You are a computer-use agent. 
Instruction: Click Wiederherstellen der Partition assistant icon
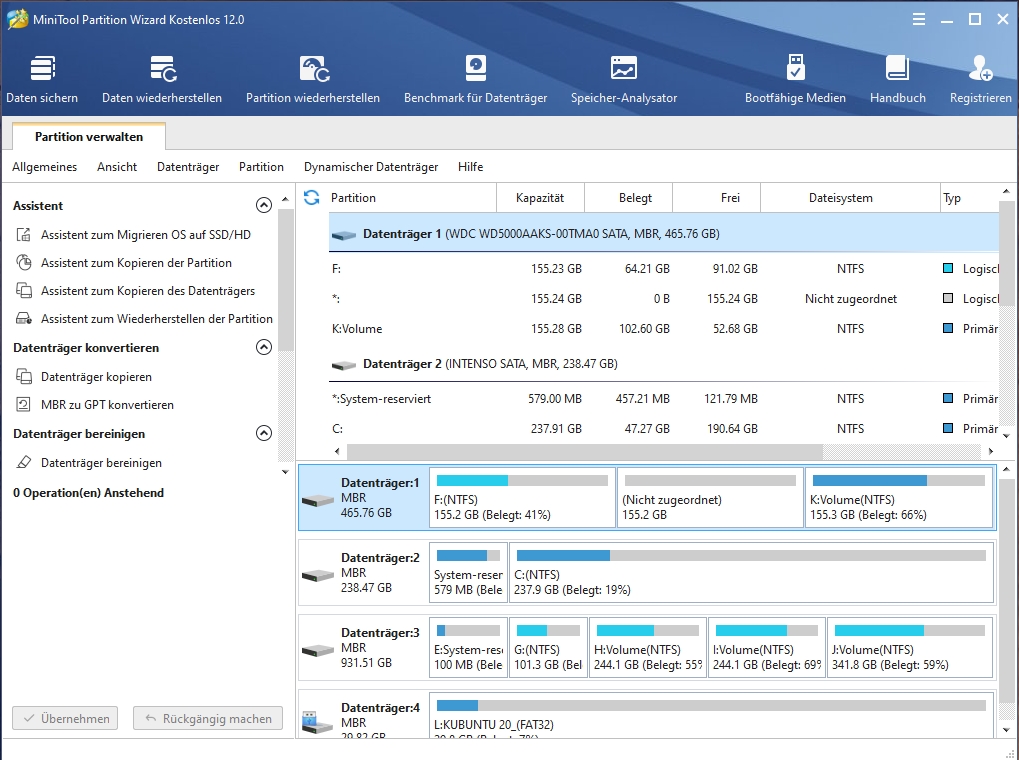[24, 319]
